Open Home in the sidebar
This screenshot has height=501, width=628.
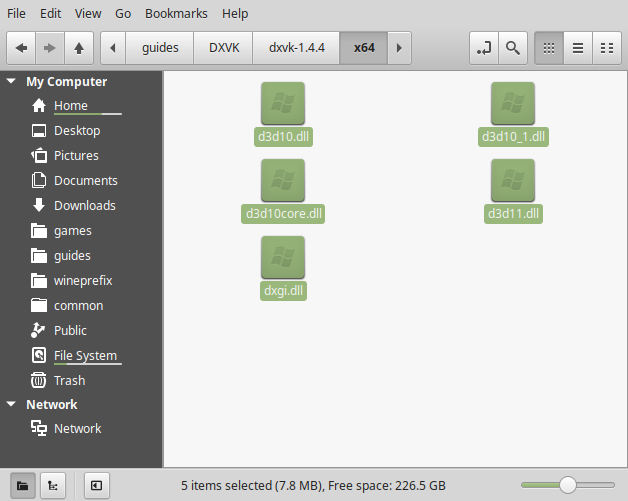click(x=80, y=106)
